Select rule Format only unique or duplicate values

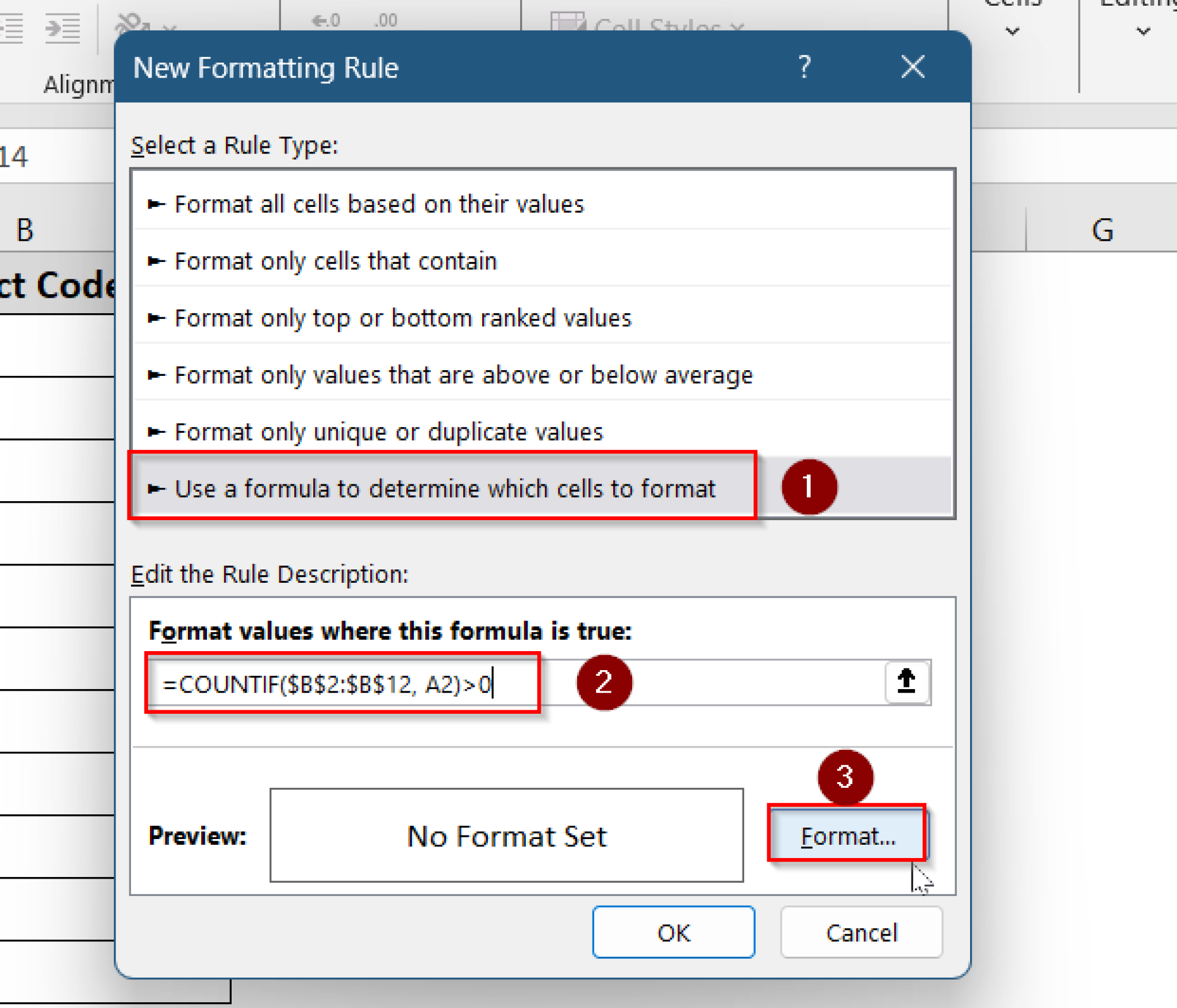389,432
